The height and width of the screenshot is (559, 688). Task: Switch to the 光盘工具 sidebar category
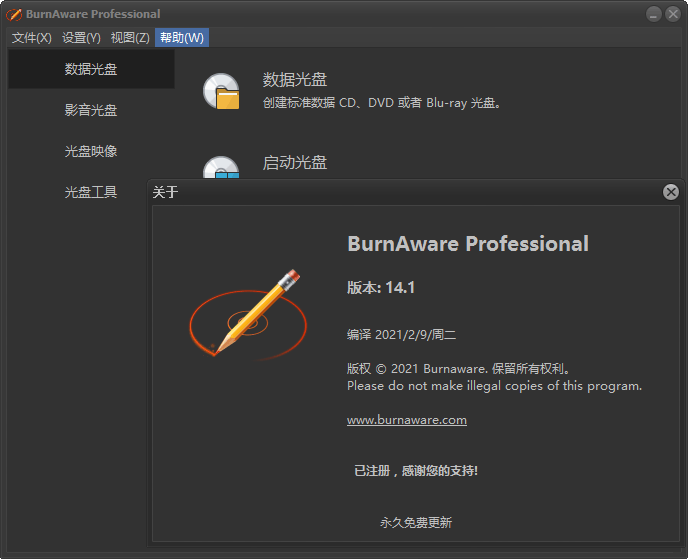pyautogui.click(x=91, y=192)
